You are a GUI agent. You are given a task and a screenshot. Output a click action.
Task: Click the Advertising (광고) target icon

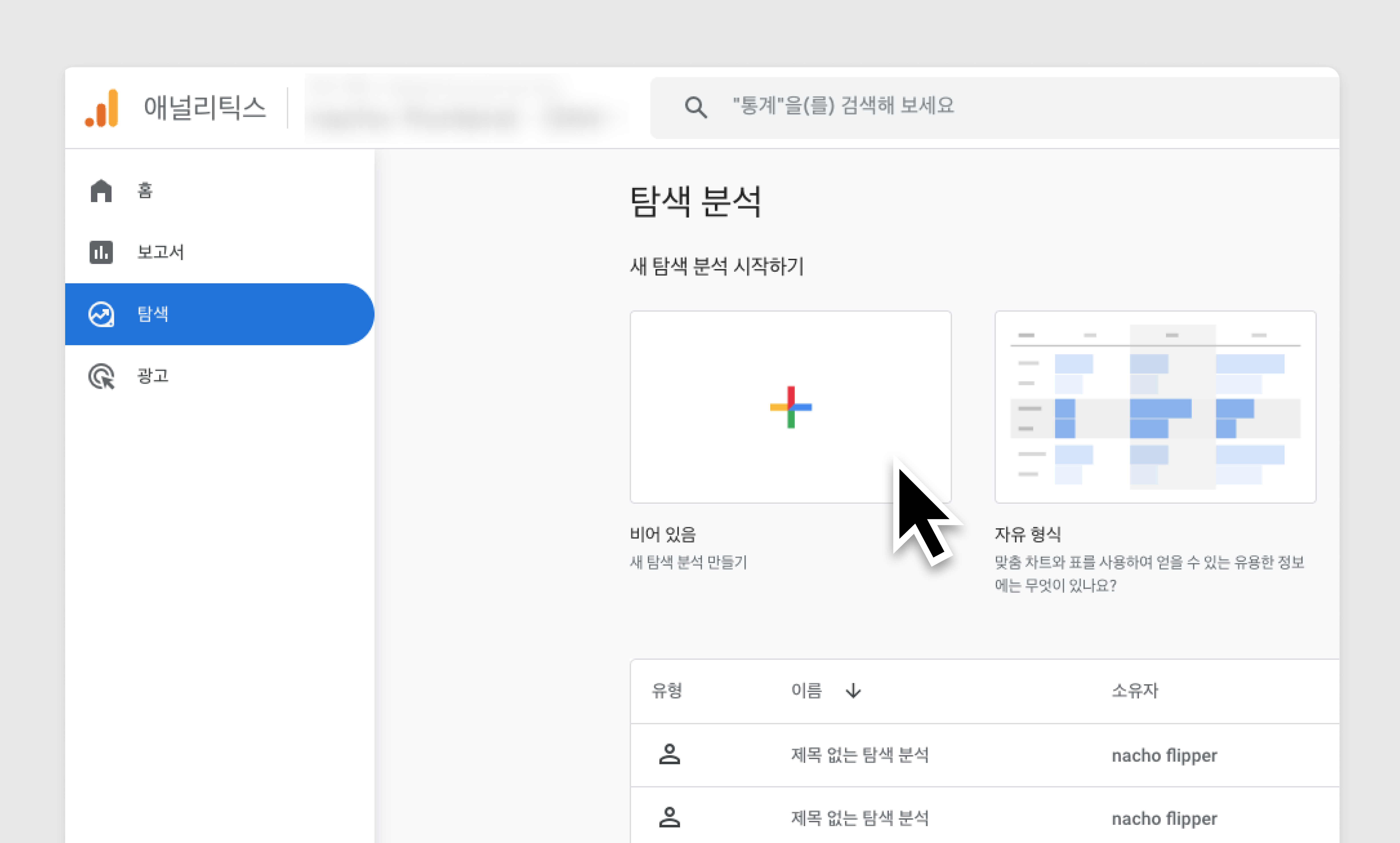tap(101, 376)
